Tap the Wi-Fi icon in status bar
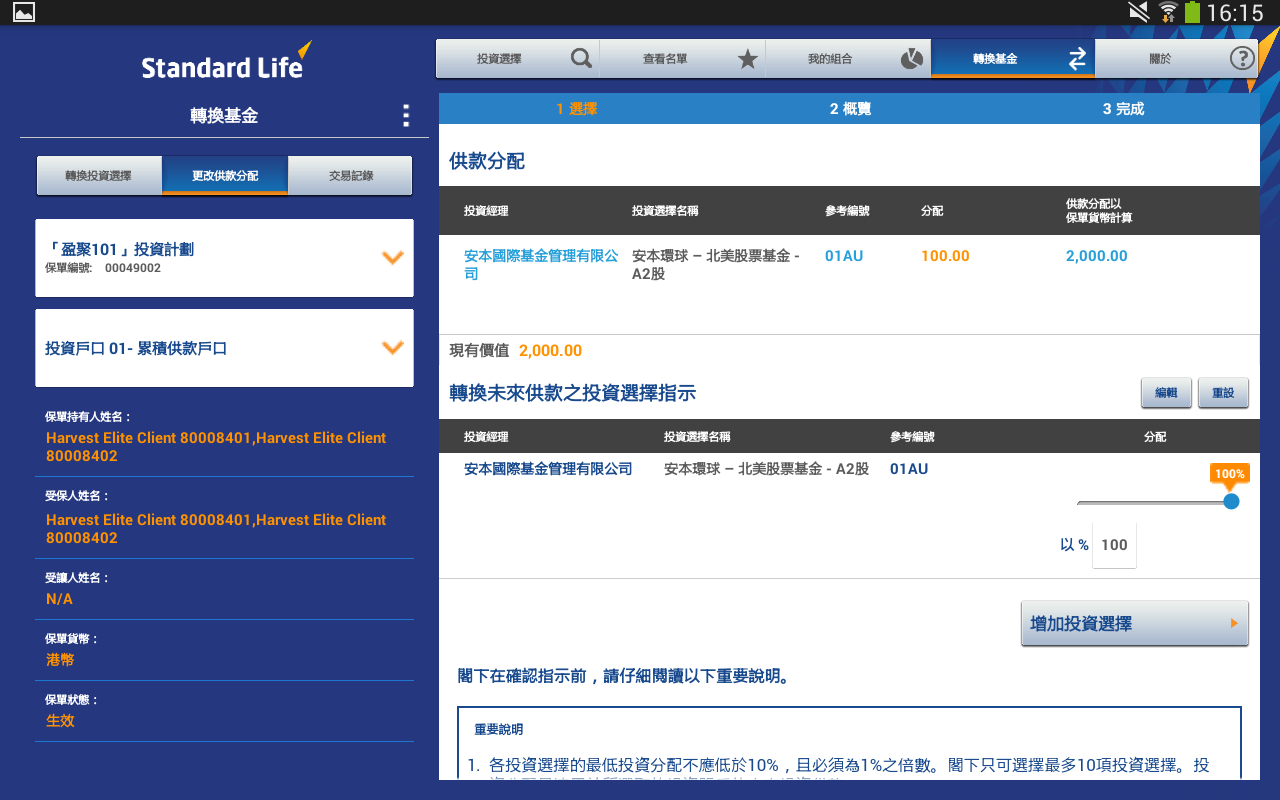The height and width of the screenshot is (800, 1280). click(x=1168, y=12)
